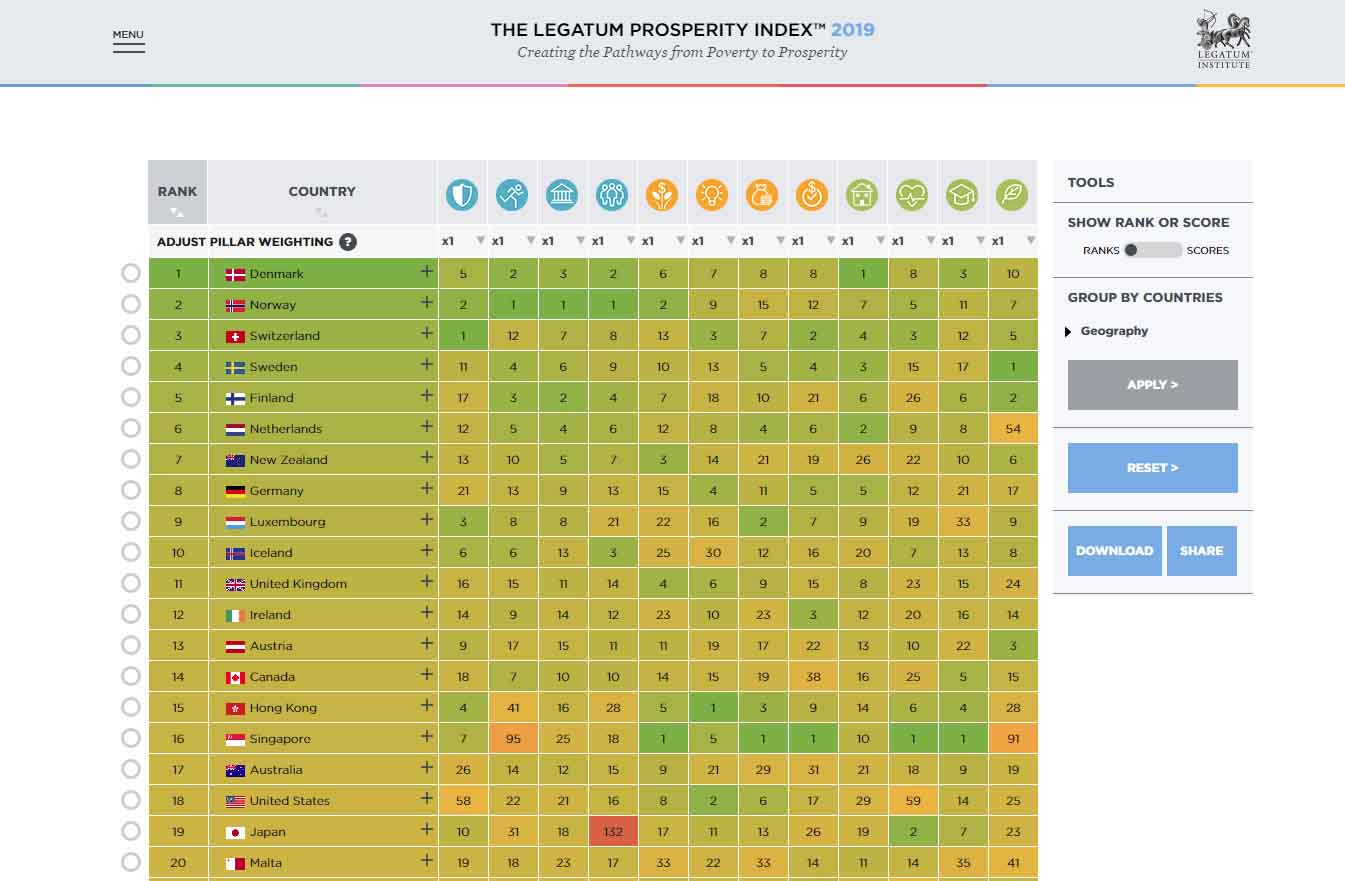Viewport: 1345px width, 881px height.
Task: Click the Education graduation cap icon
Action: click(962, 194)
